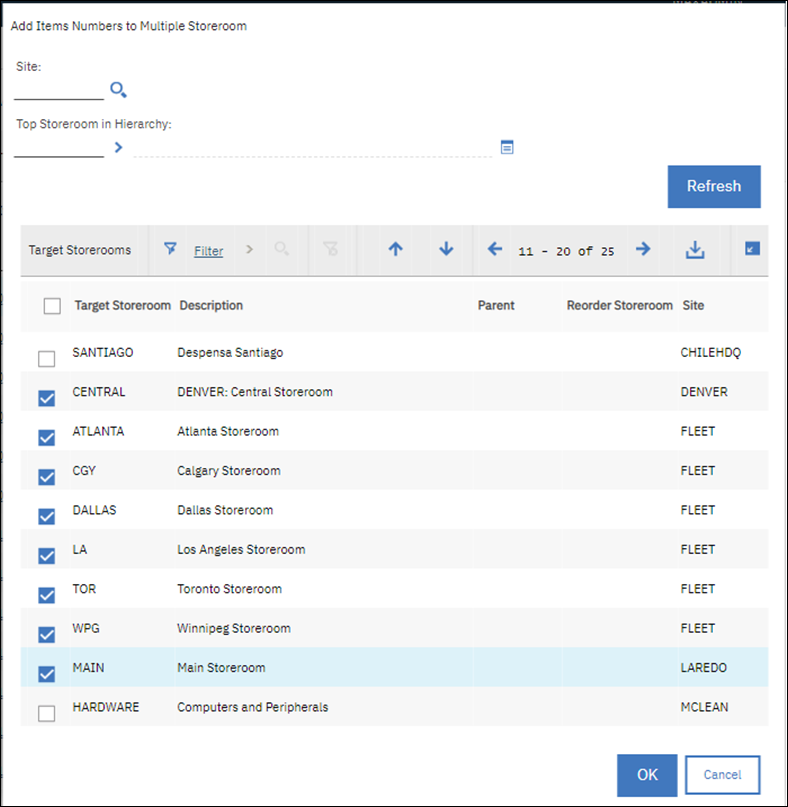
Task: Open the Filter row using the funnel icon
Action: [170, 250]
